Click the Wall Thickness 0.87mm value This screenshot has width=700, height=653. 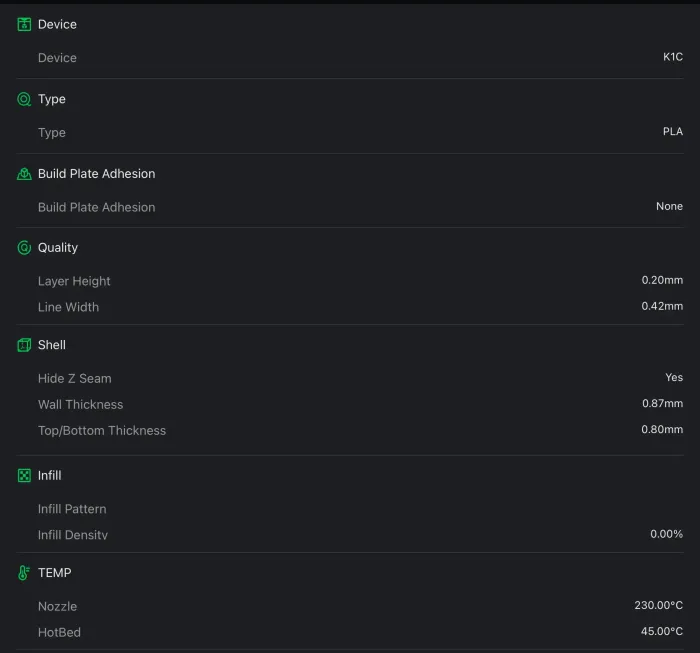click(662, 404)
